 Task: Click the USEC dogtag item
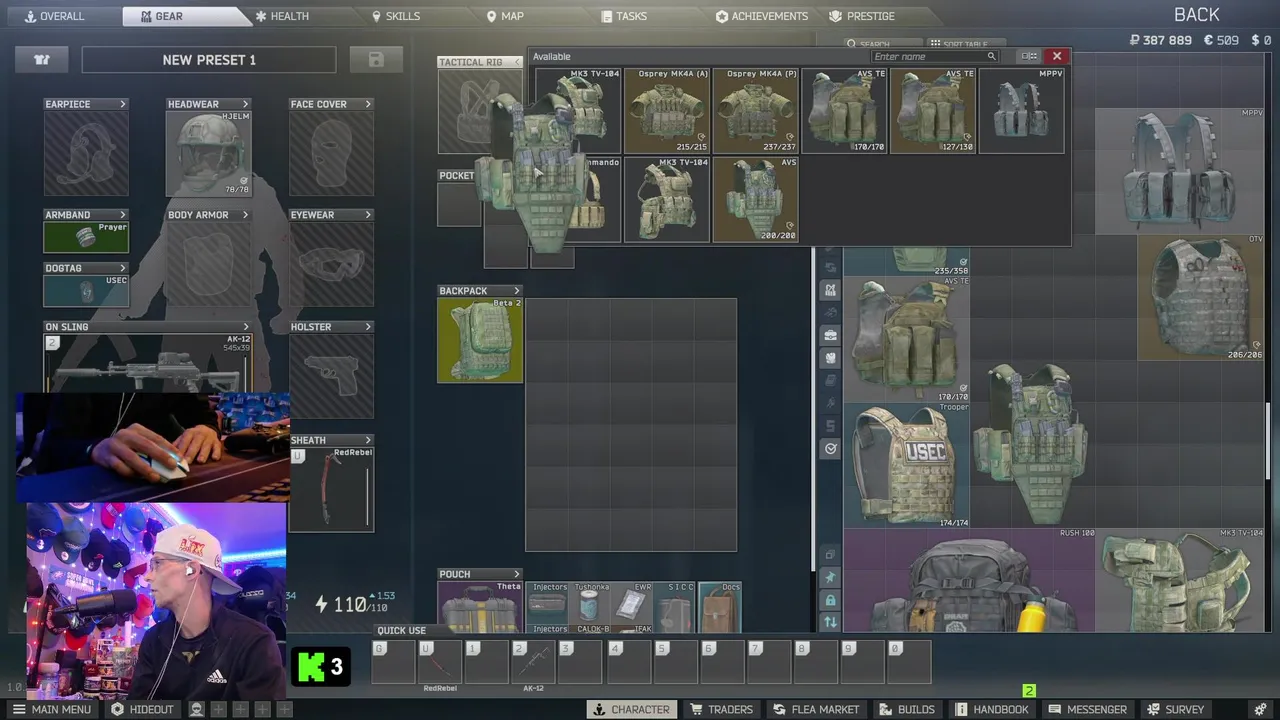86,290
